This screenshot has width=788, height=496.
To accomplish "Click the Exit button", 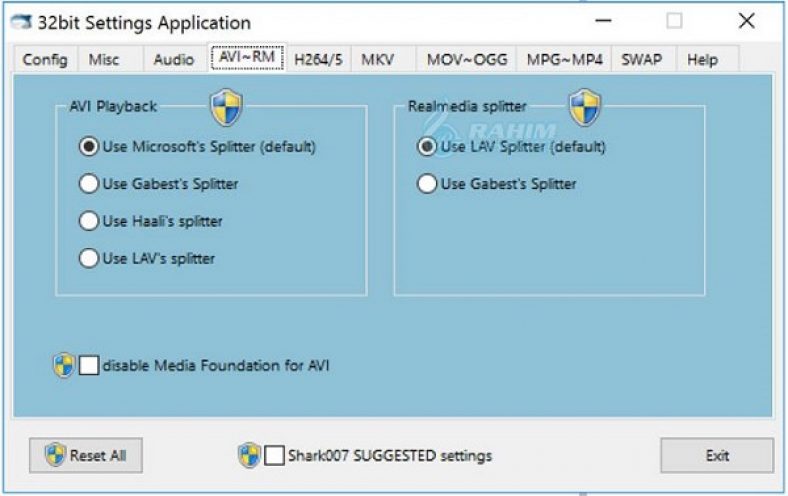I will (x=717, y=455).
